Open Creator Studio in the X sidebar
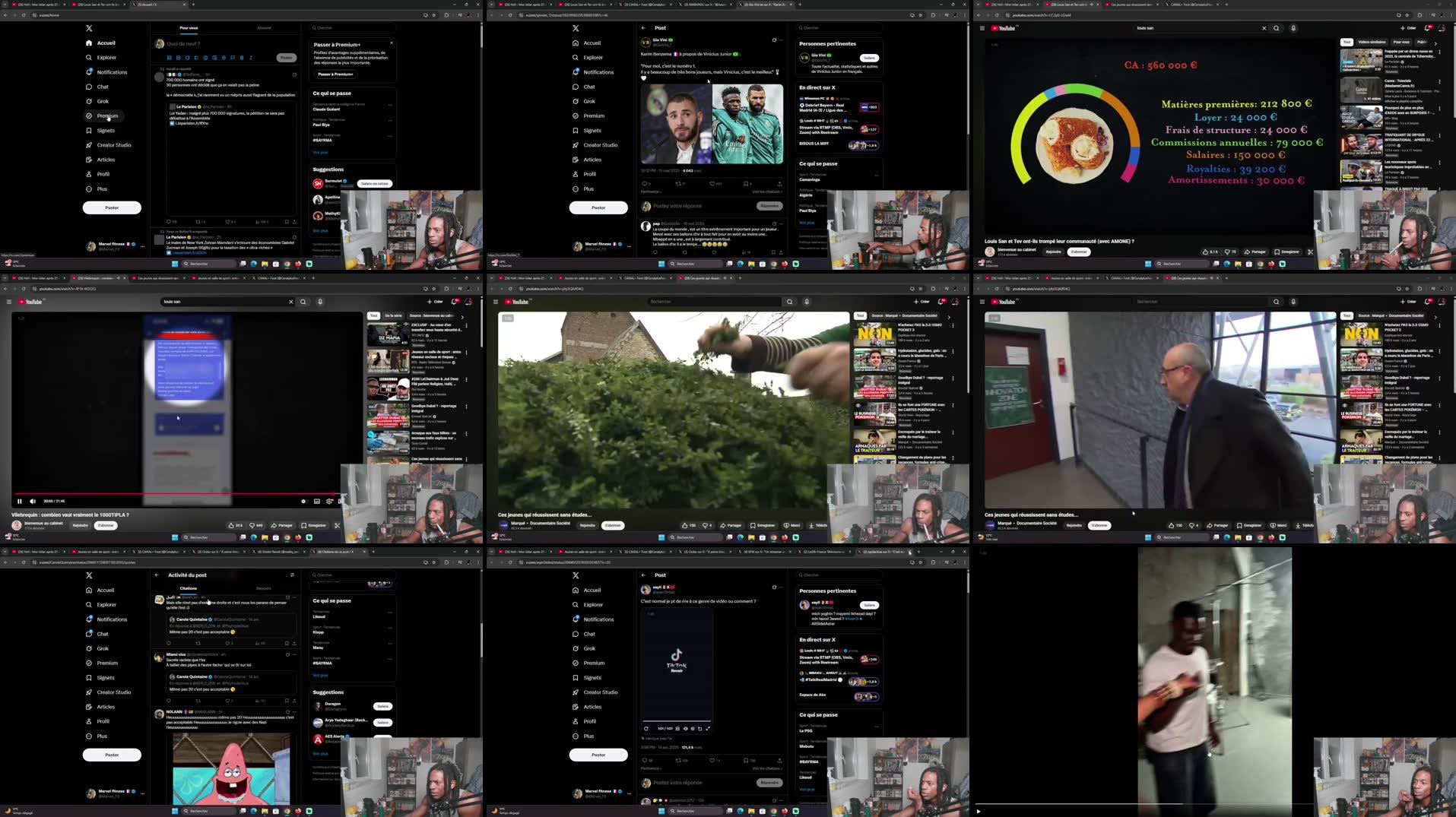This screenshot has height=817, width=1456. (116, 144)
